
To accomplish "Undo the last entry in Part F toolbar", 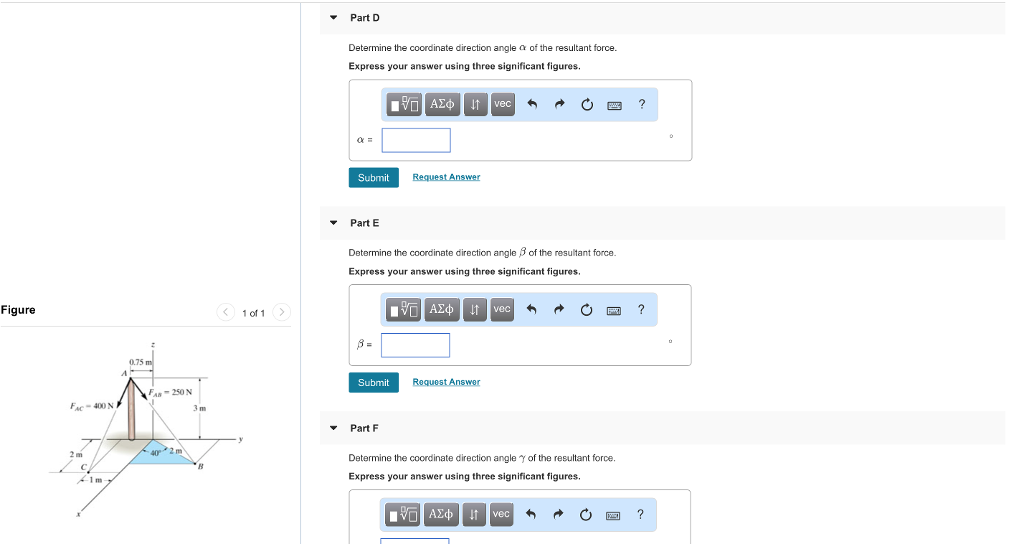I will [532, 514].
